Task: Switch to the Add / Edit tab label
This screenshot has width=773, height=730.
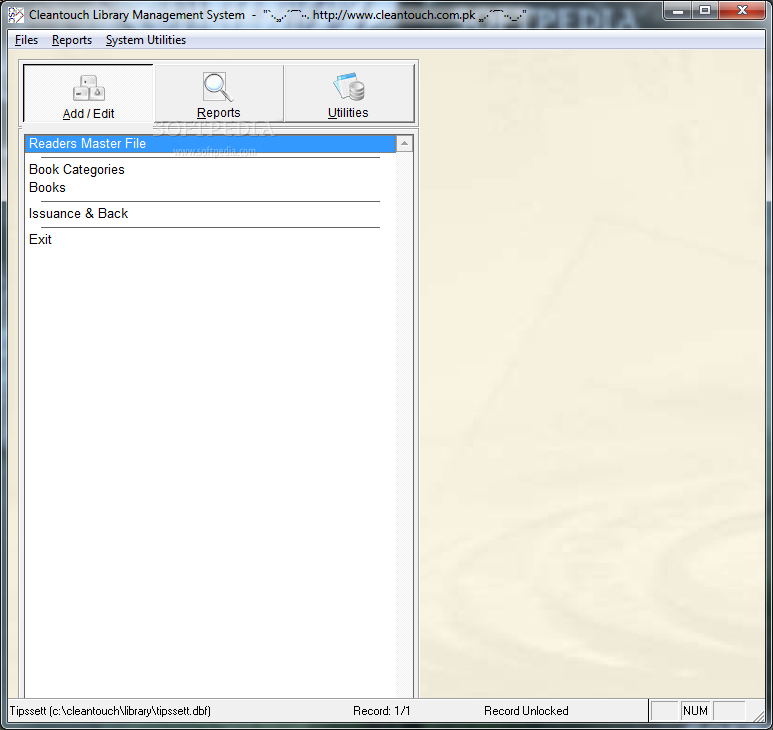Action: pyautogui.click(x=89, y=114)
